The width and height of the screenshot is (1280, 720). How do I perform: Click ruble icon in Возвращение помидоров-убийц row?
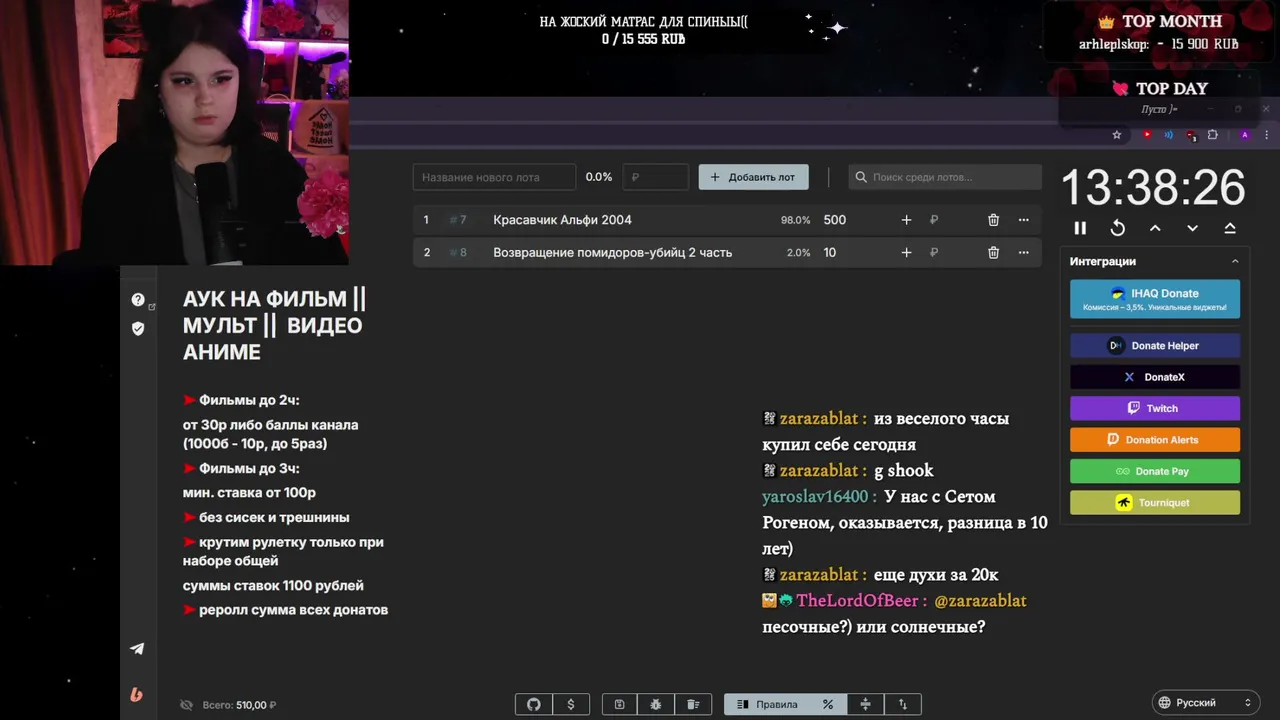tap(934, 252)
